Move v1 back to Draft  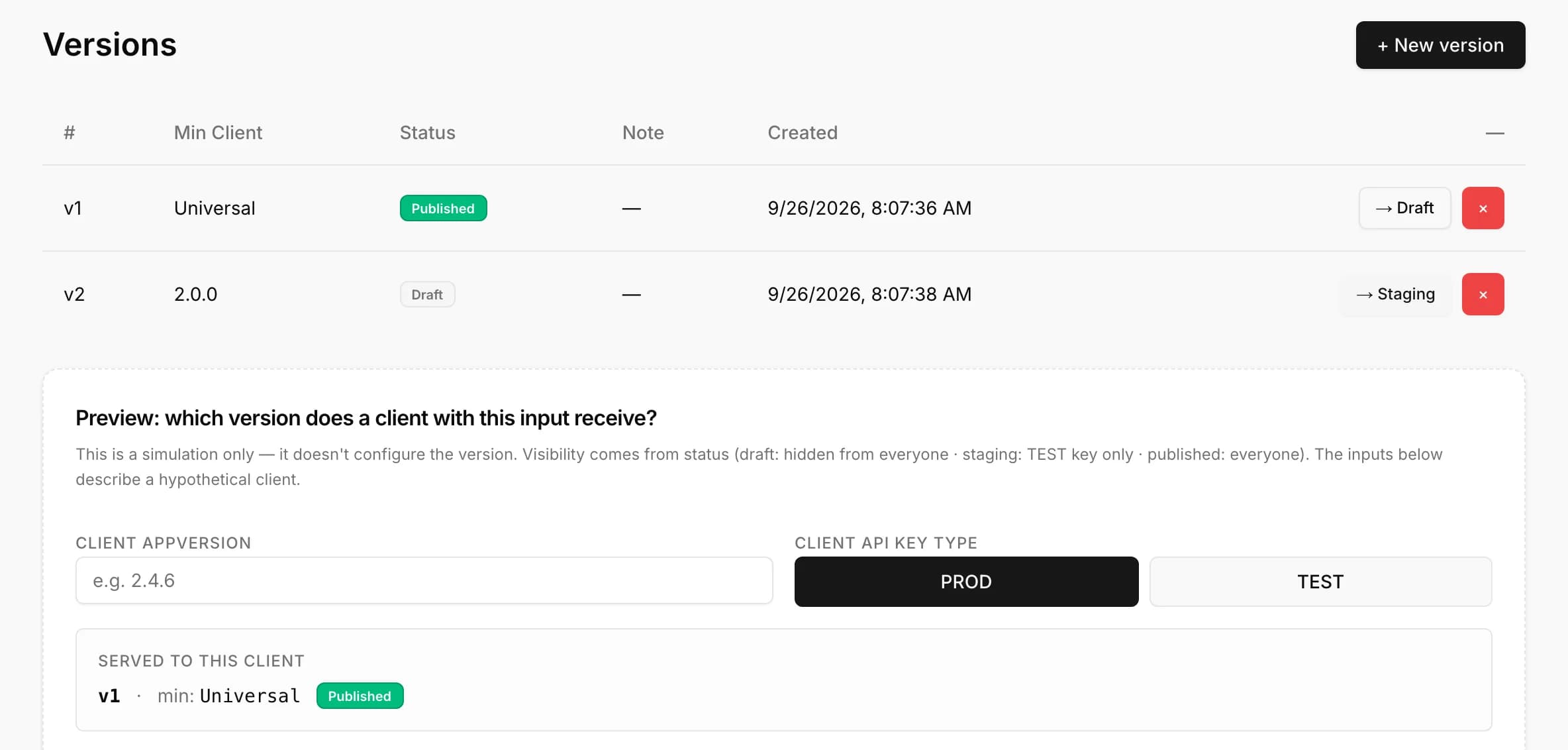[x=1404, y=208]
